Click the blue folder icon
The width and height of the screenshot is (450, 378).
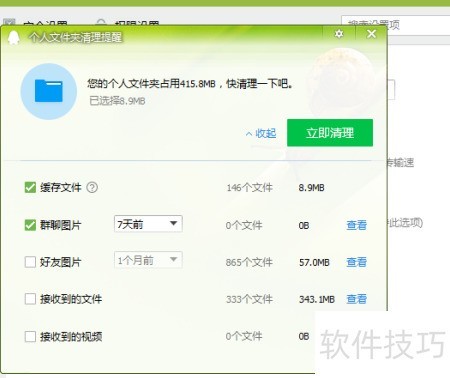[49, 91]
